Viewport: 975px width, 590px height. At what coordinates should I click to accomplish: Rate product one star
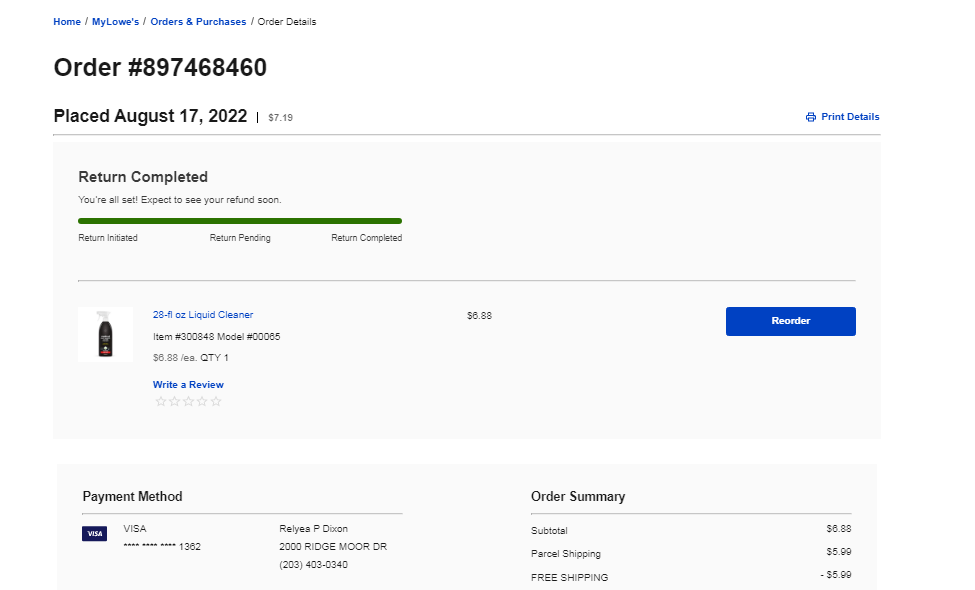point(160,402)
